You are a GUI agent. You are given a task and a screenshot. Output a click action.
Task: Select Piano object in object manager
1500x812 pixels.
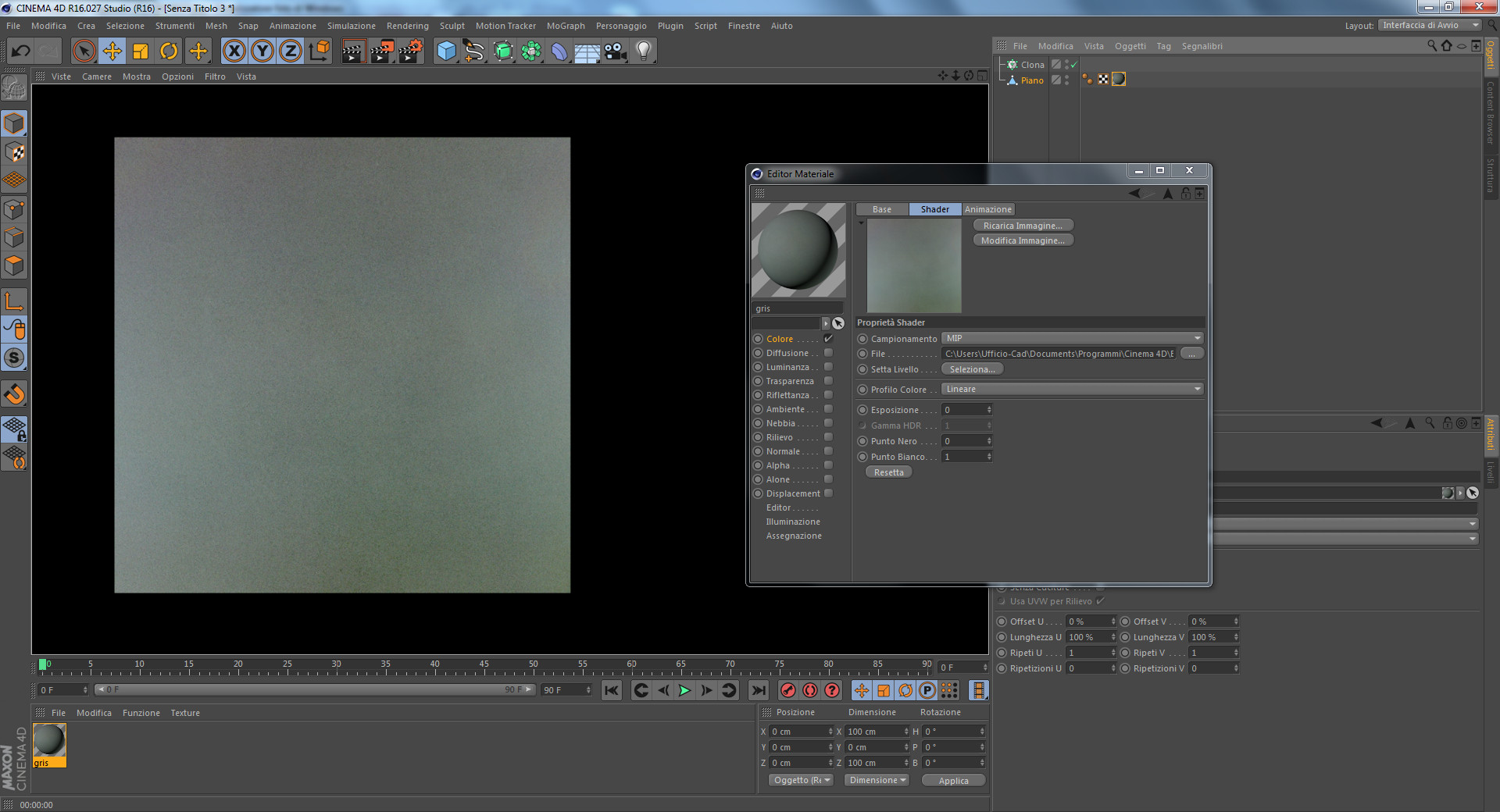(x=1032, y=80)
